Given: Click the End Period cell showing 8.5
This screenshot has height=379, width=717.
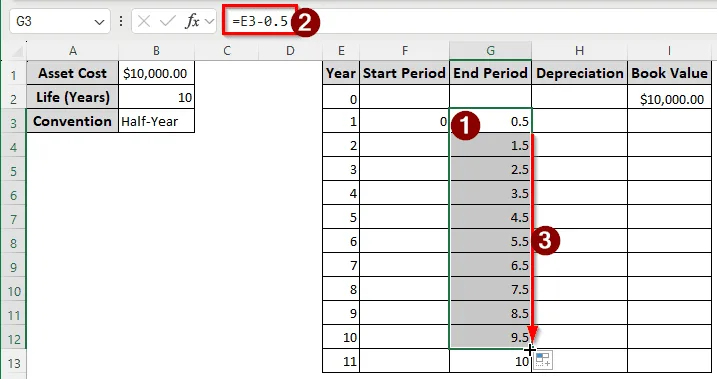Looking at the screenshot, I should pos(491,313).
